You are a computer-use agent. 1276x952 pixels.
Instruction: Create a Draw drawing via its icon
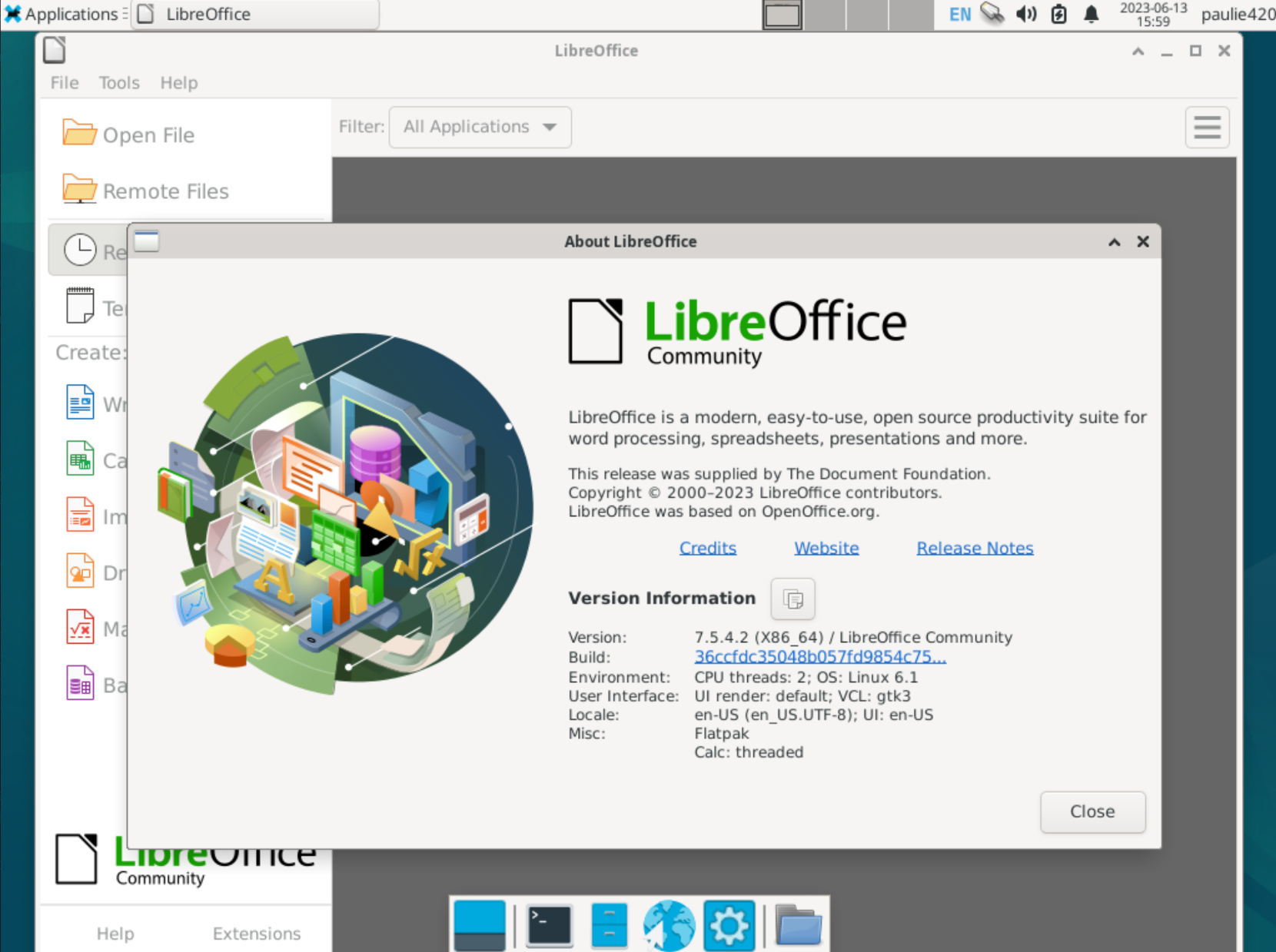coord(80,571)
